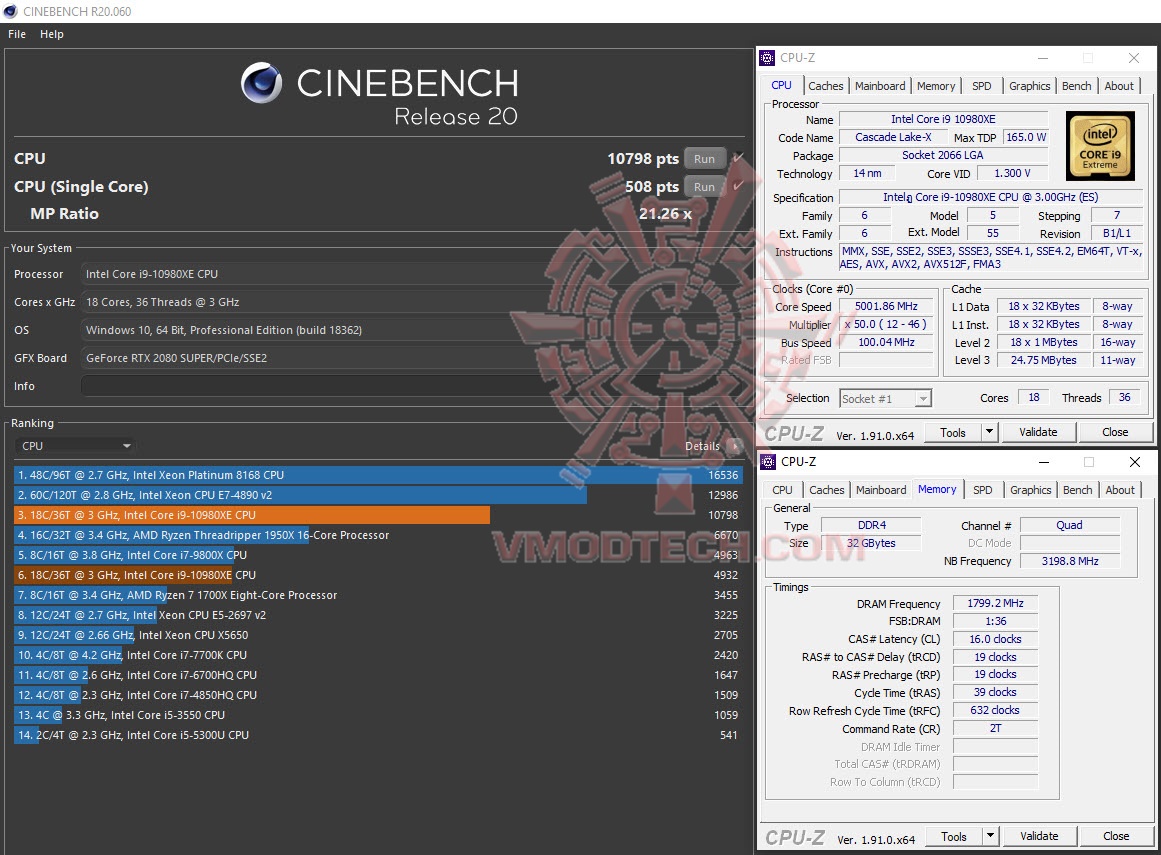Switch to the Mainboard tab in the upper CPU-Z window
Screen dimensions: 1161x855
point(880,86)
